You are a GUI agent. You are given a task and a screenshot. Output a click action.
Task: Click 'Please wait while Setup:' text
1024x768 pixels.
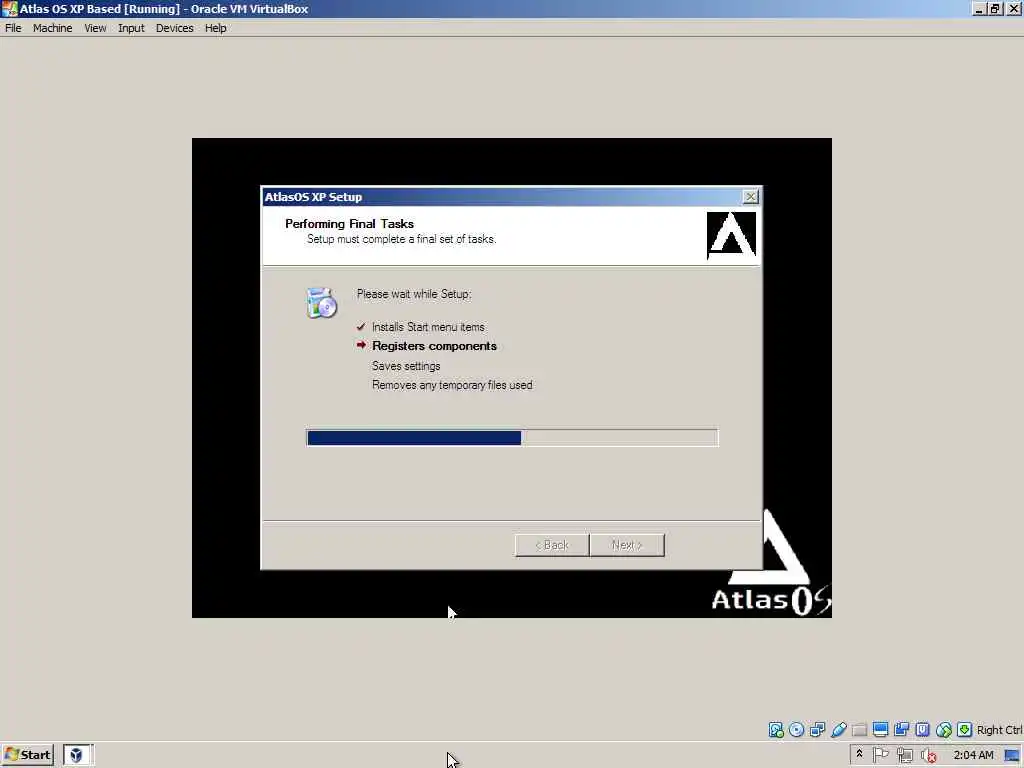click(414, 295)
